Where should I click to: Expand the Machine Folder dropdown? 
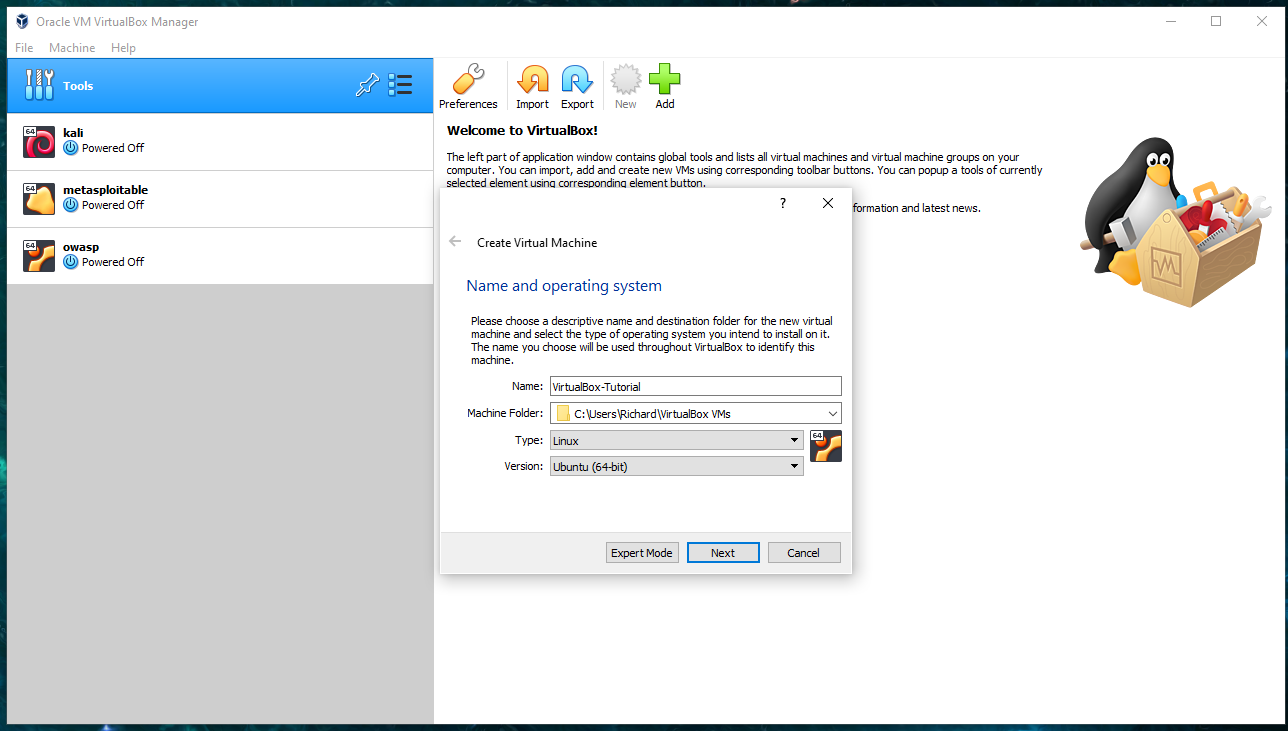pos(833,413)
